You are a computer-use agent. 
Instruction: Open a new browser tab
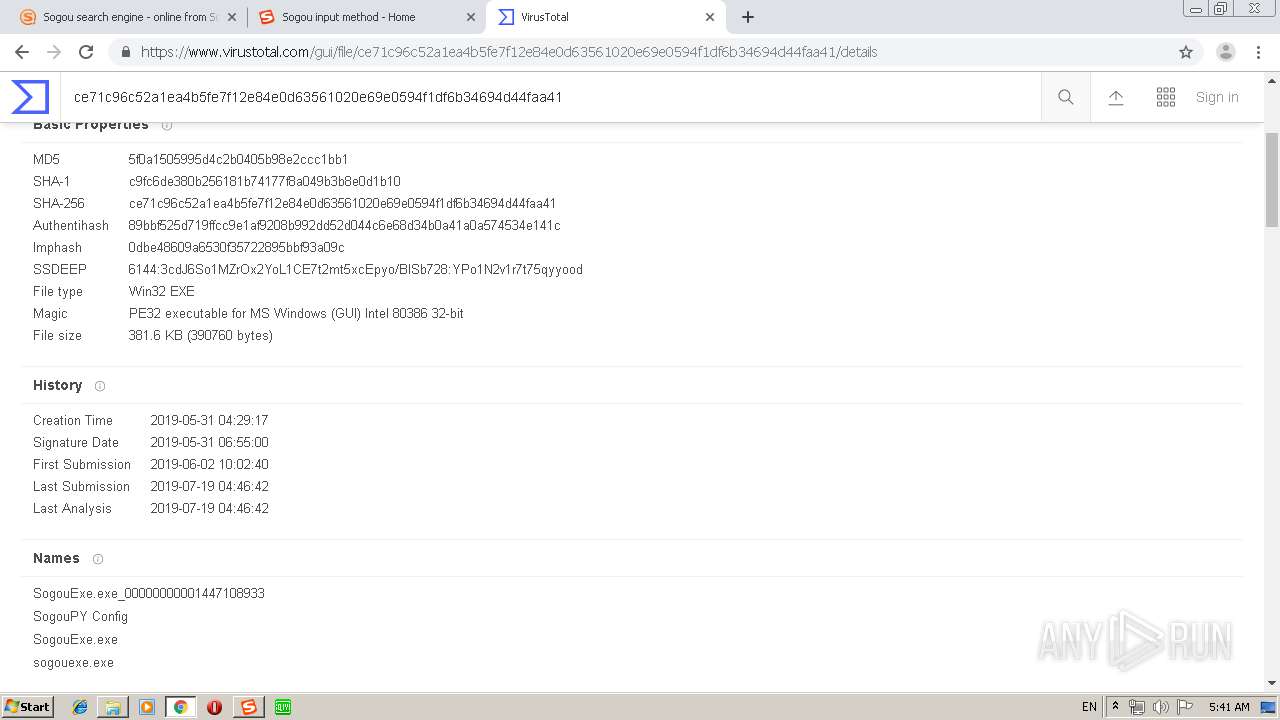[x=748, y=17]
